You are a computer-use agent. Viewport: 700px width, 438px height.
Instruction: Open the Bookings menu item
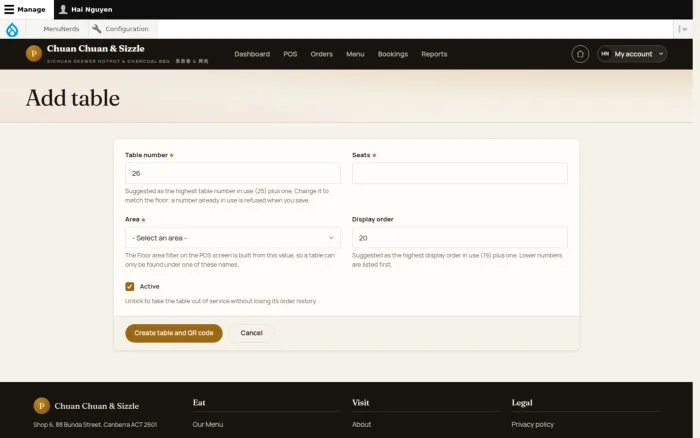[x=393, y=54]
